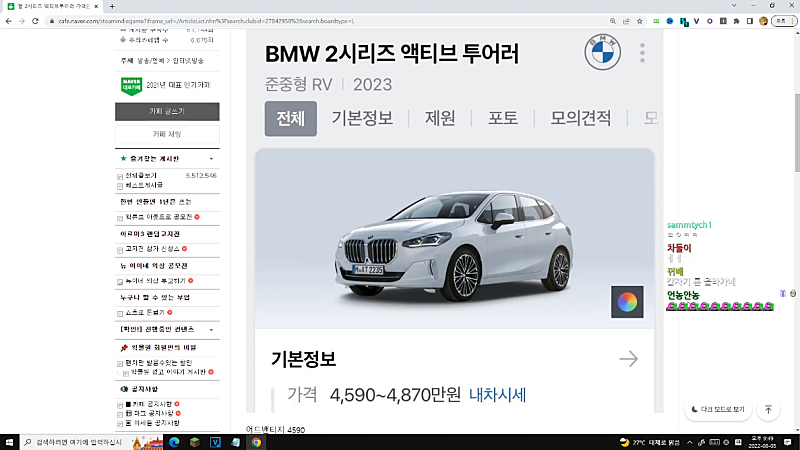Open the 카페 공지사항 board
Image resolution: width=800 pixels, height=450 pixels.
[x=149, y=404]
